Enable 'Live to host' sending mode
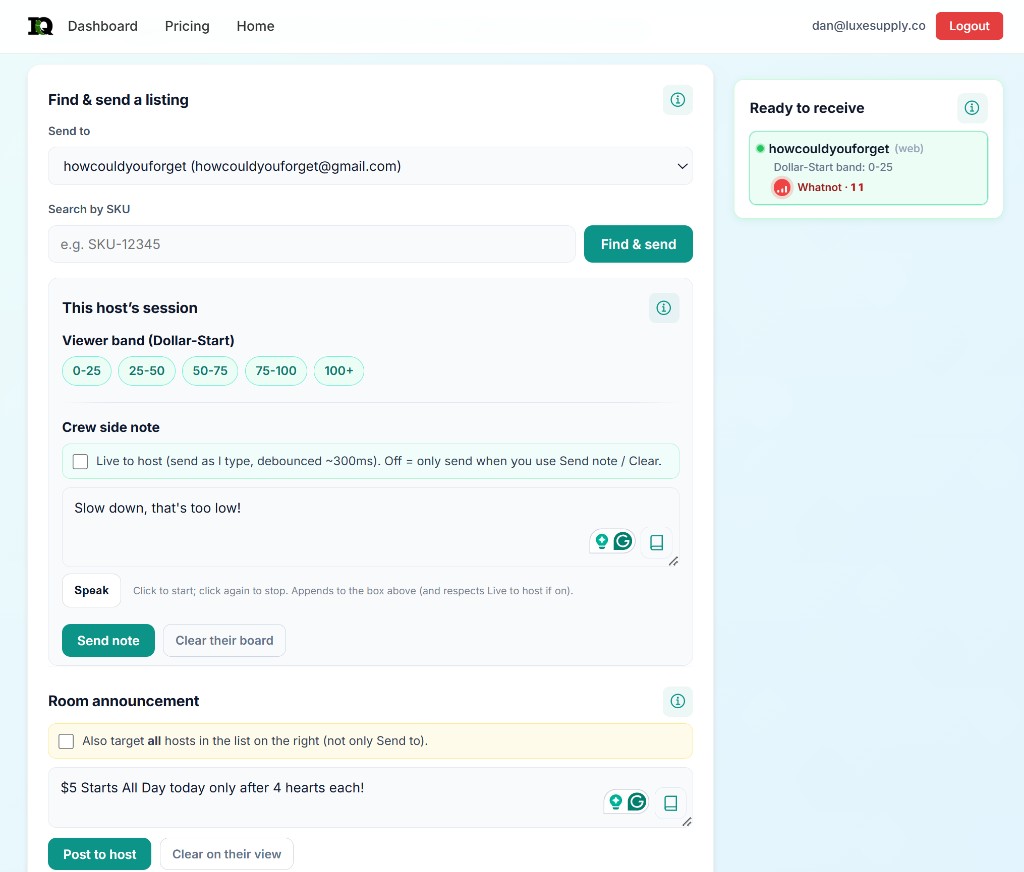 (x=80, y=461)
